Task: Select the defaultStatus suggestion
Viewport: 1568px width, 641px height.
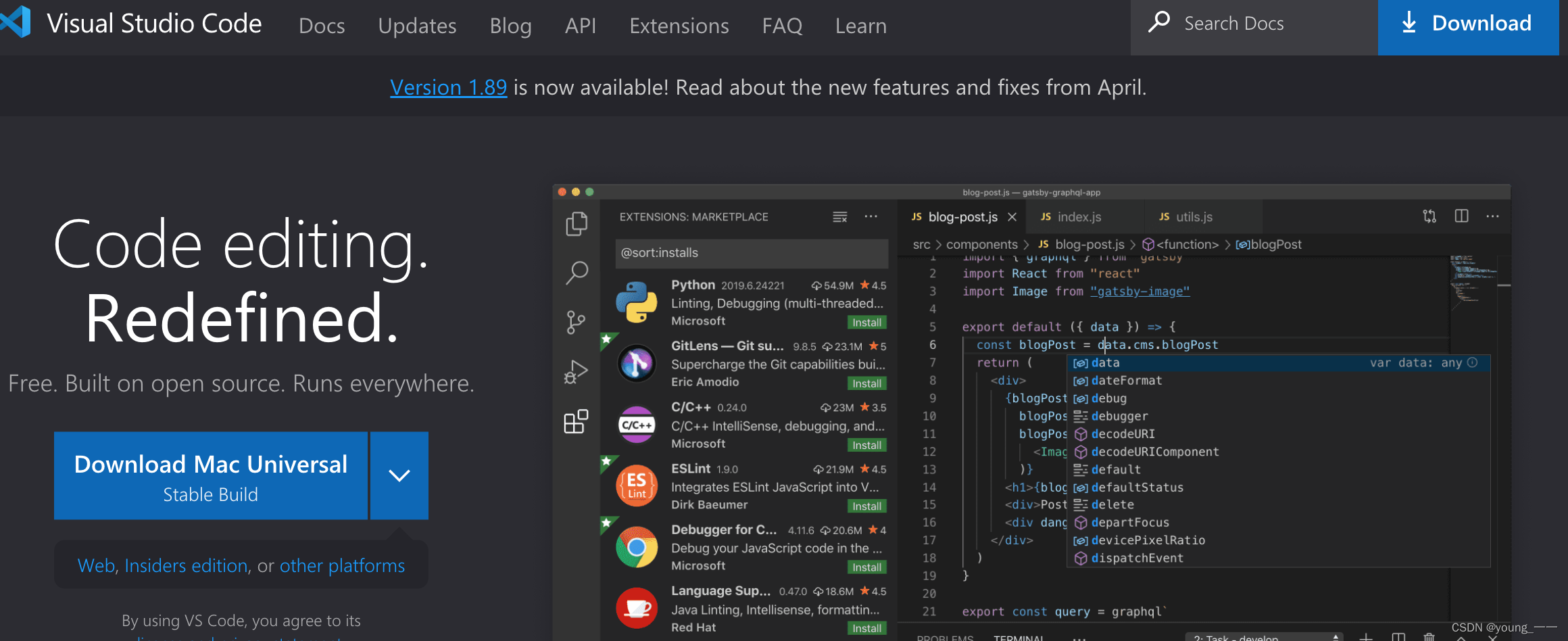Action: [1279, 488]
